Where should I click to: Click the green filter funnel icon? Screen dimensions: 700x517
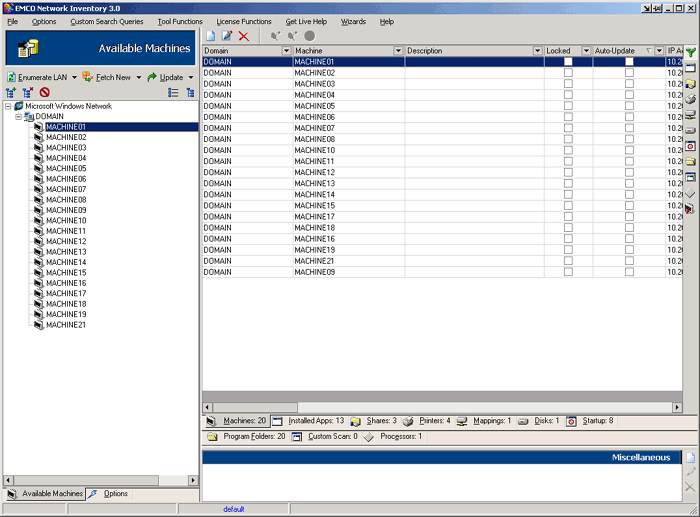point(691,52)
